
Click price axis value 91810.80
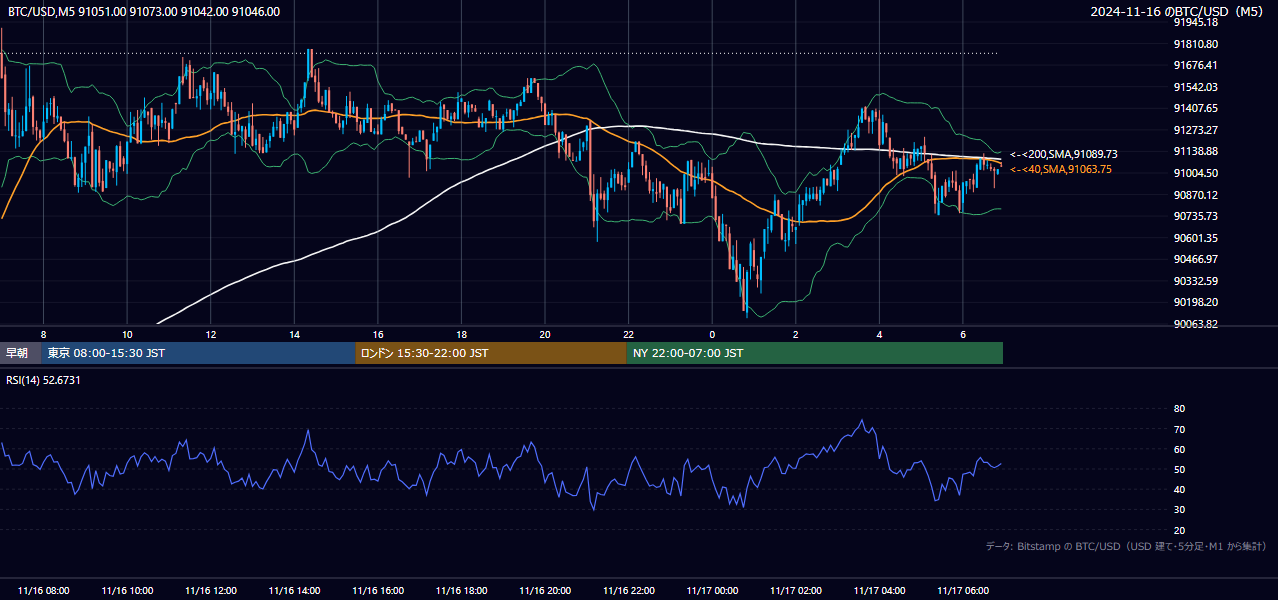point(1195,44)
